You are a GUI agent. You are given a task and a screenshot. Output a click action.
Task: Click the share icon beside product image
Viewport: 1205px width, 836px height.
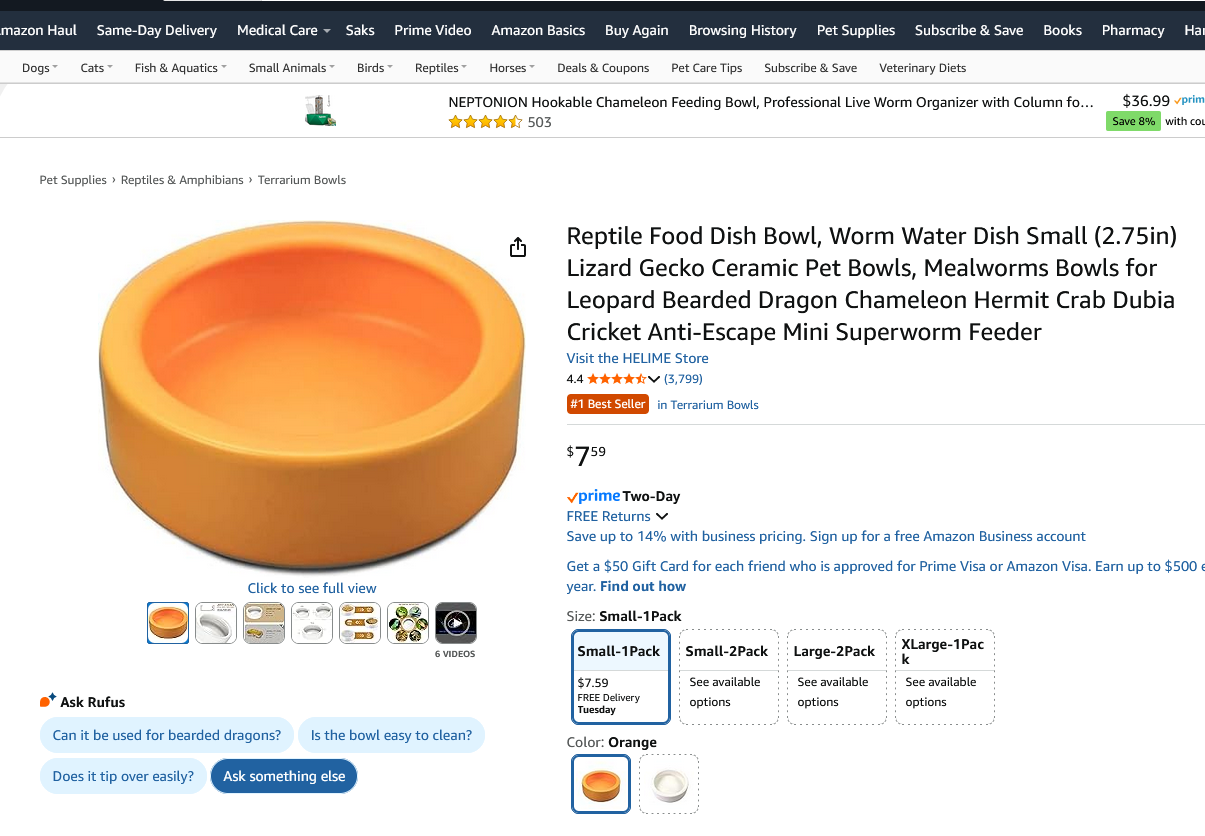[x=517, y=247]
